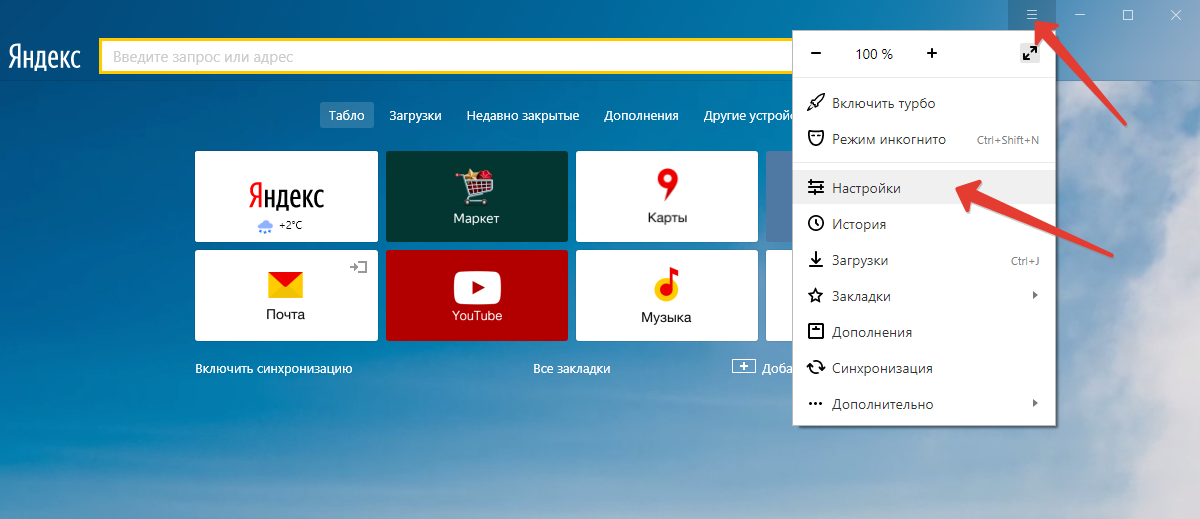1200x519 pixels.
Task: Click the incognito mask icon
Action: [x=815, y=139]
